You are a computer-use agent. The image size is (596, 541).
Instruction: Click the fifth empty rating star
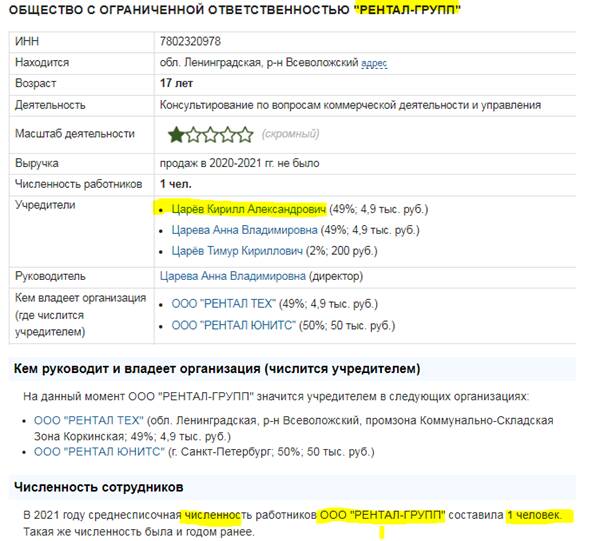click(245, 135)
